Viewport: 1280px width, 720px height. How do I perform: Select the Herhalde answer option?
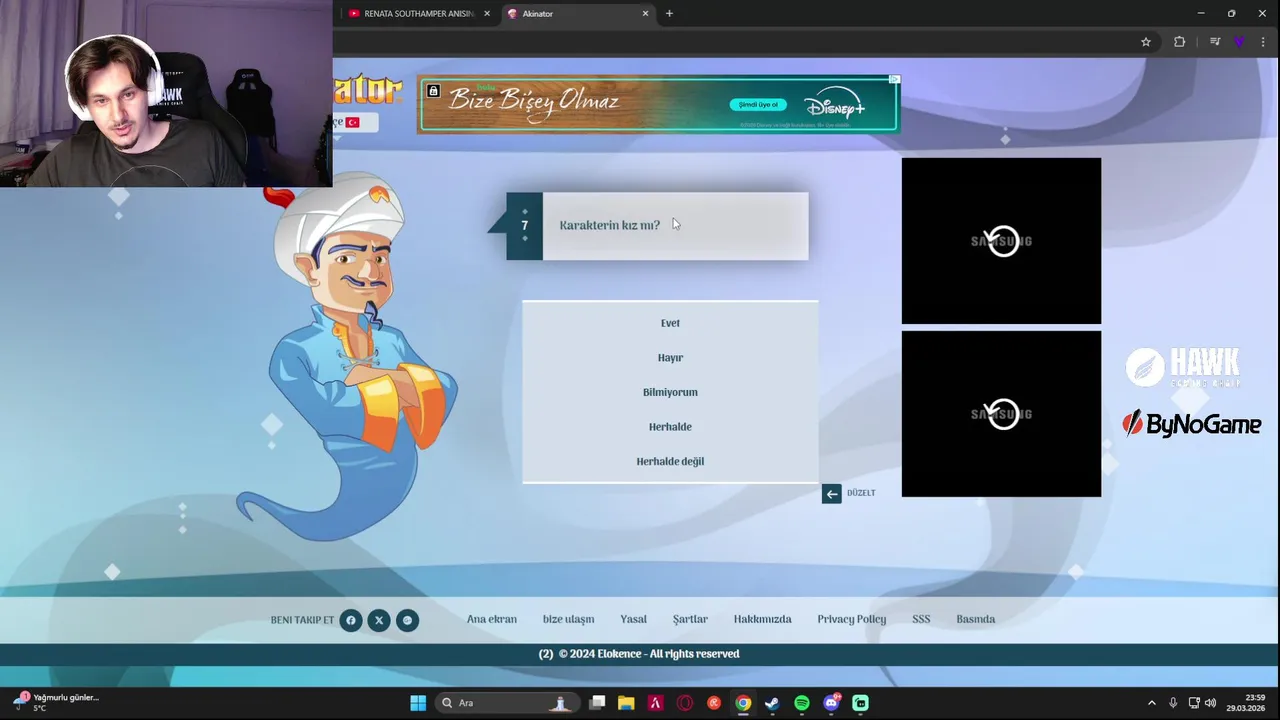point(670,427)
